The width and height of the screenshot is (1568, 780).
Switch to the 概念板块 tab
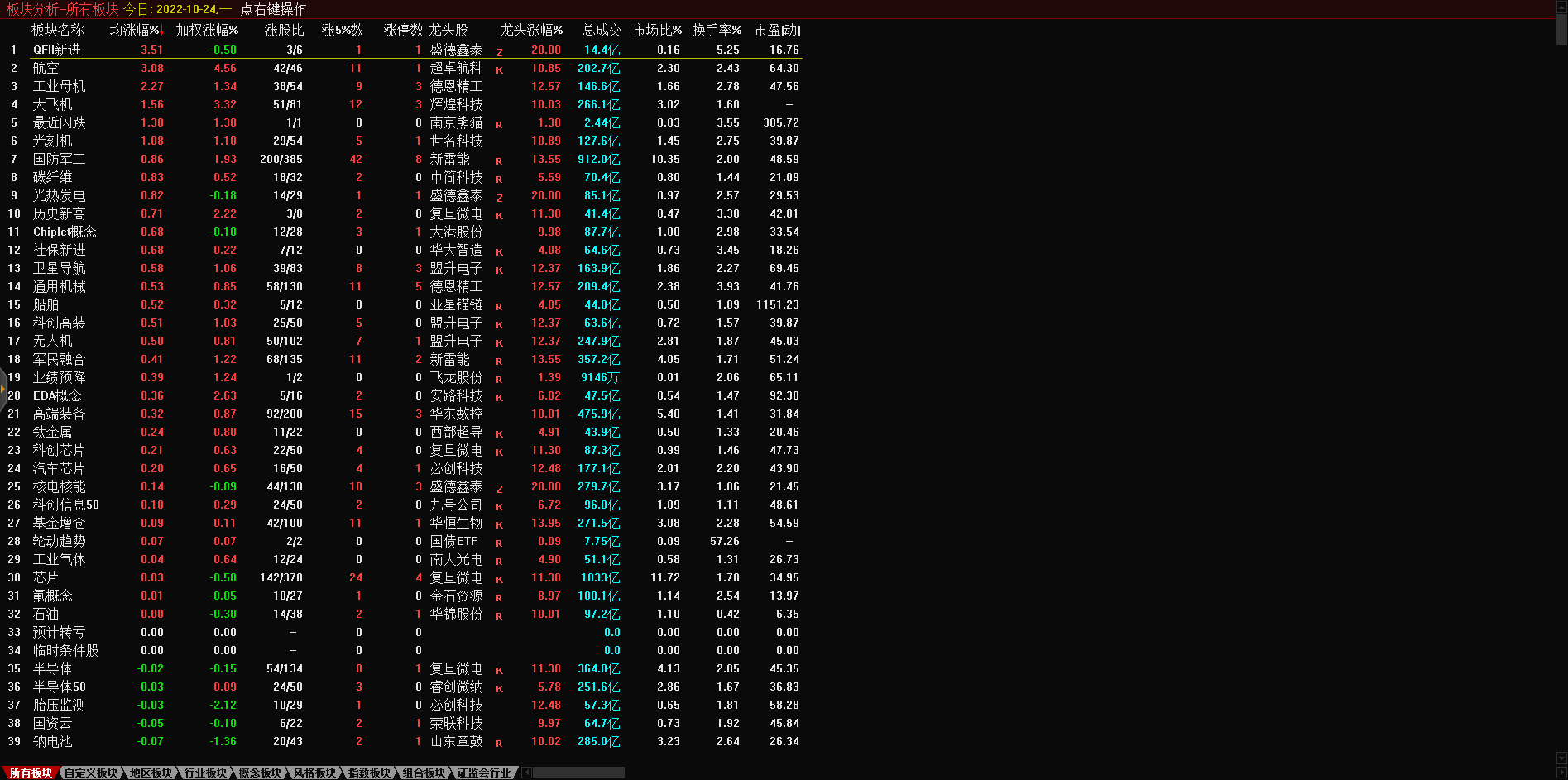[x=260, y=773]
